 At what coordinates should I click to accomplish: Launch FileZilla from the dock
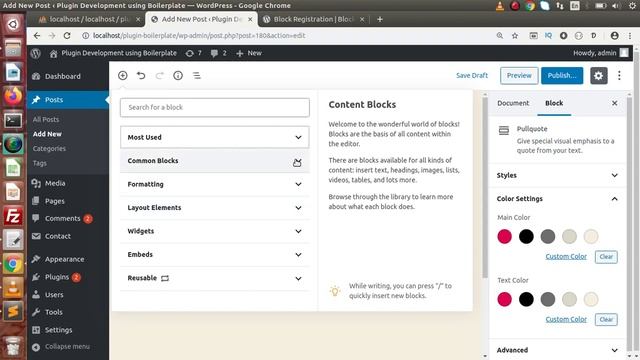[13, 216]
